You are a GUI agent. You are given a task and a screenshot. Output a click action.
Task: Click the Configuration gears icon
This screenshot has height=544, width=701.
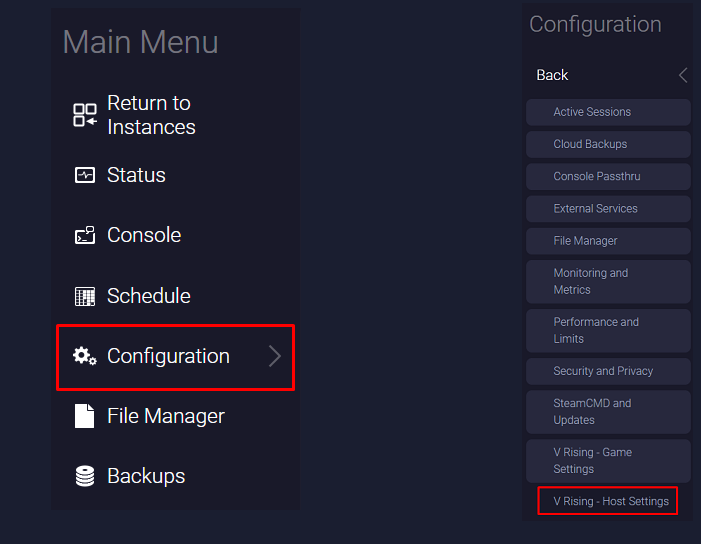85,356
